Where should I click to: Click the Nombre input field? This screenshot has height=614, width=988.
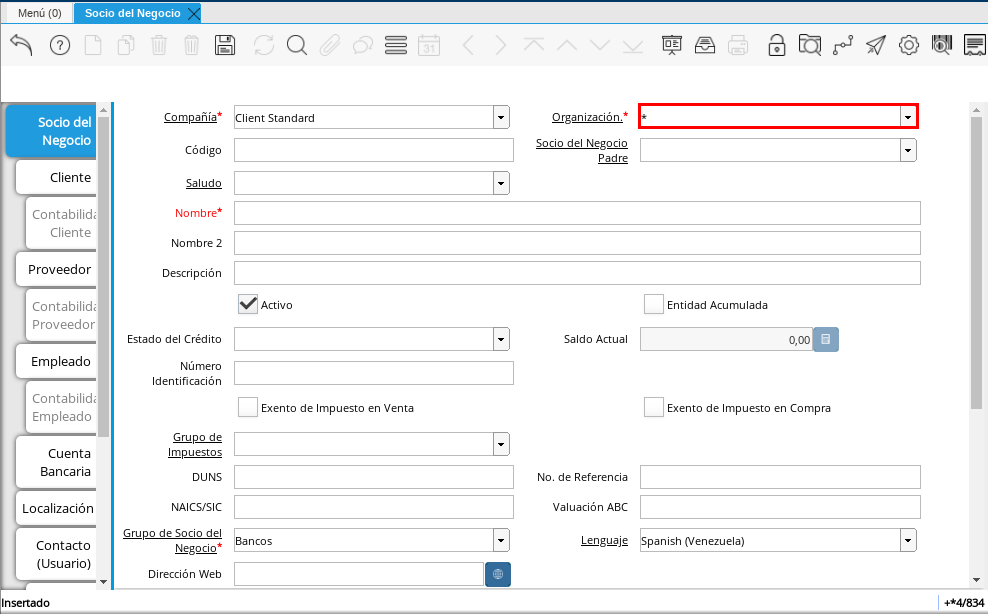(576, 213)
